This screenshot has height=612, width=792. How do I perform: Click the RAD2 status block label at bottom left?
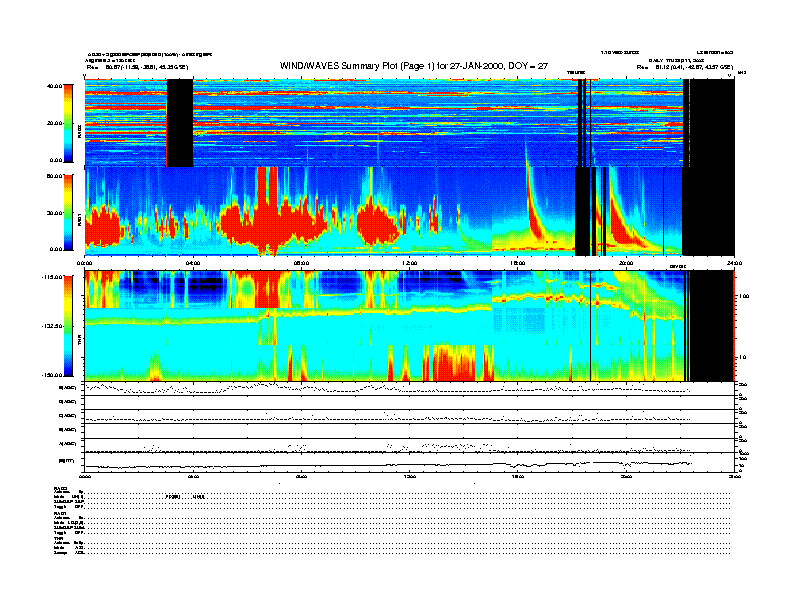pyautogui.click(x=61, y=488)
